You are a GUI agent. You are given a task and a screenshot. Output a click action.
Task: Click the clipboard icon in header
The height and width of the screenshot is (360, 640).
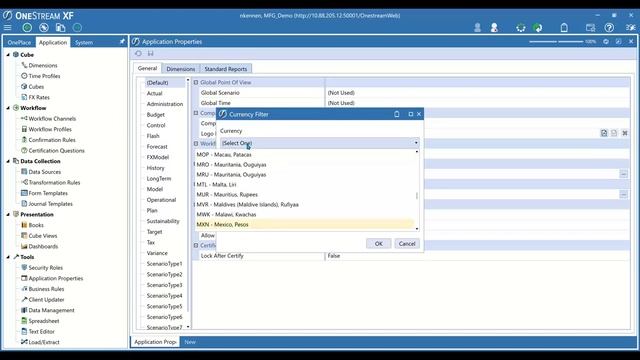point(564,28)
